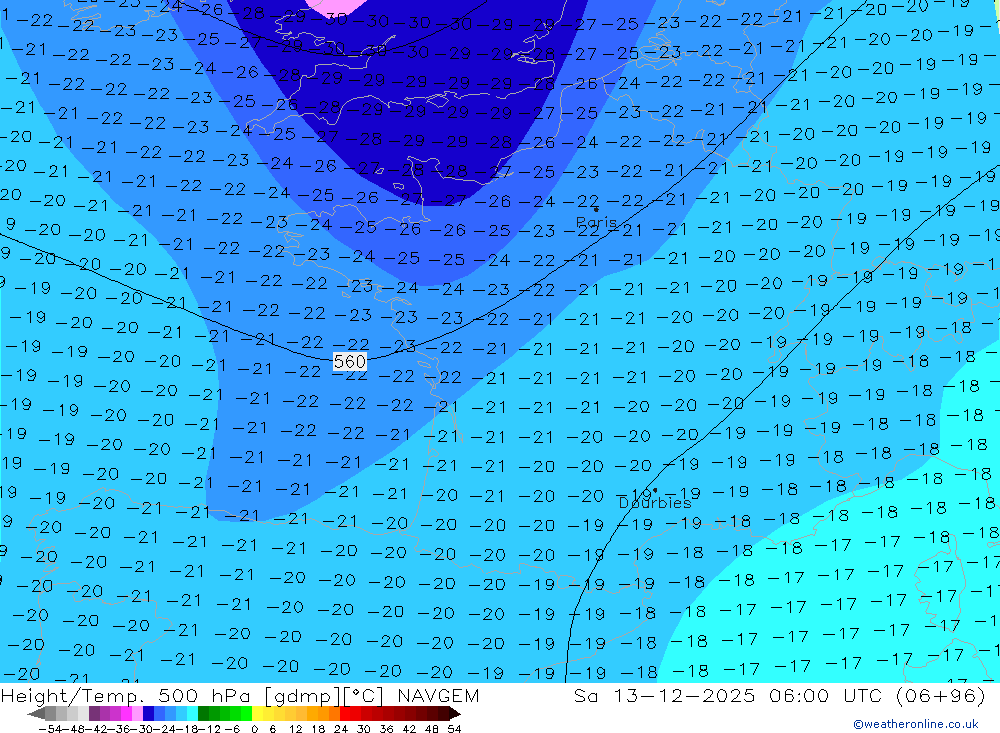
Task: Click the '(06+96)' forecast hour text
Action: pyautogui.click(x=941, y=695)
